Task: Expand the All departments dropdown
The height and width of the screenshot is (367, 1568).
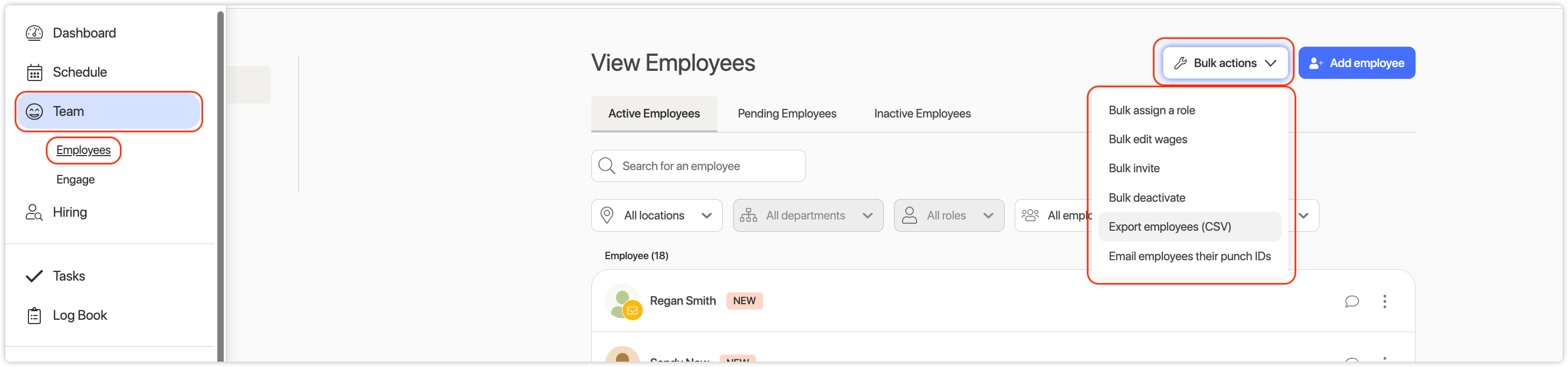Action: [x=807, y=216]
